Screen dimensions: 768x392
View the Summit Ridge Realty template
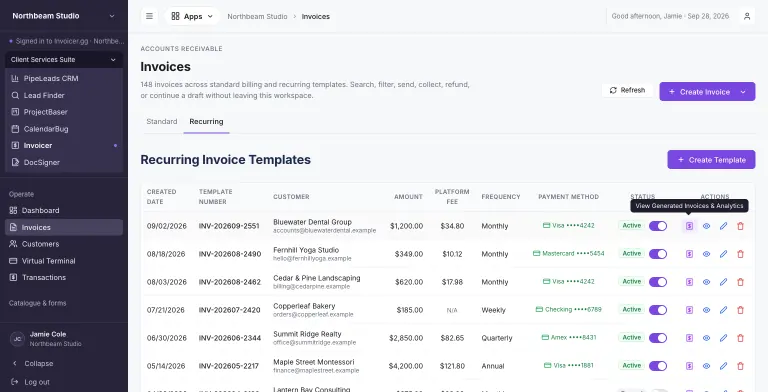coord(706,338)
